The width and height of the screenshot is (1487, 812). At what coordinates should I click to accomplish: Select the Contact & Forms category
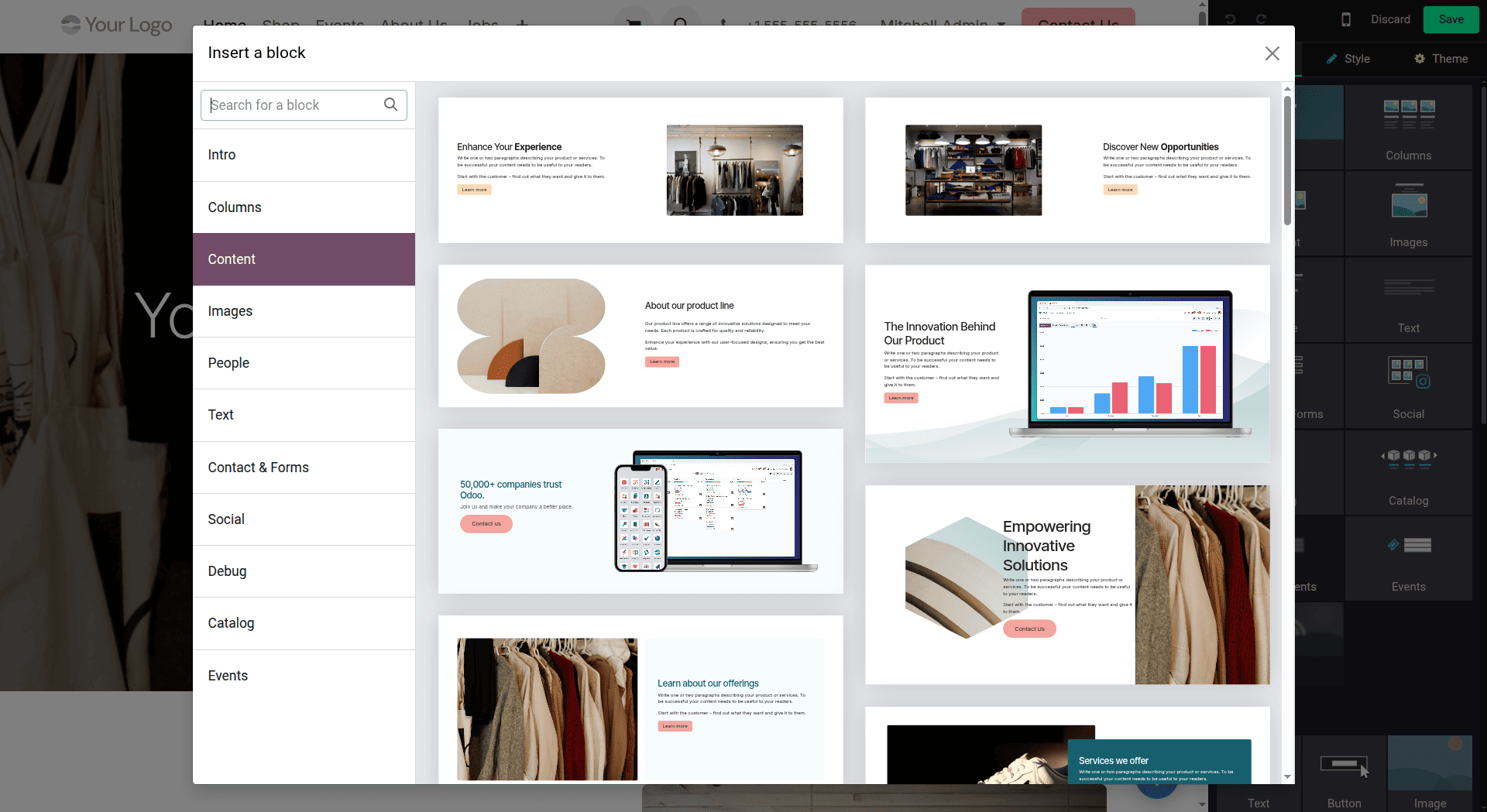304,468
